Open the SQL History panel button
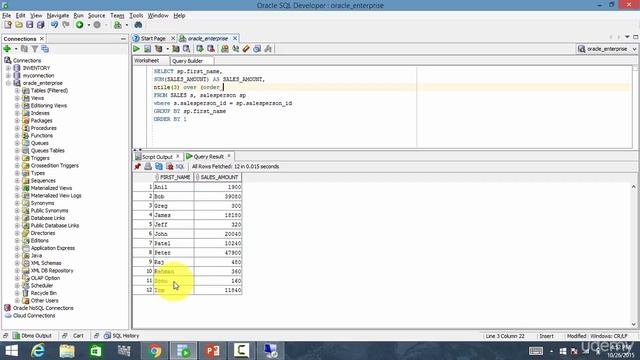The height and width of the screenshot is (360, 640). pos(122,336)
